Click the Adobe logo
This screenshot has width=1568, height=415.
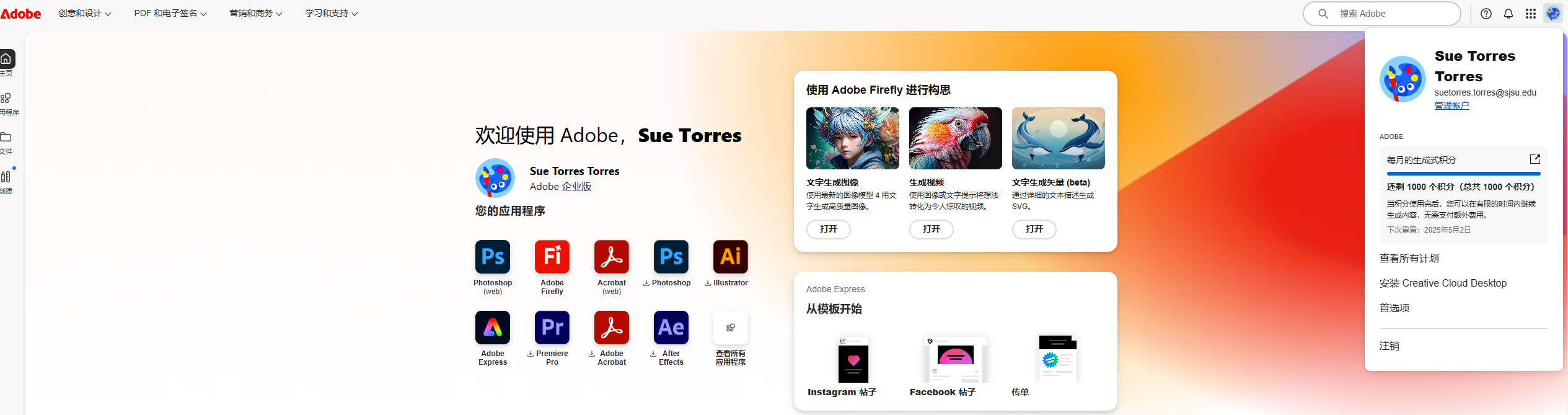[x=20, y=14]
